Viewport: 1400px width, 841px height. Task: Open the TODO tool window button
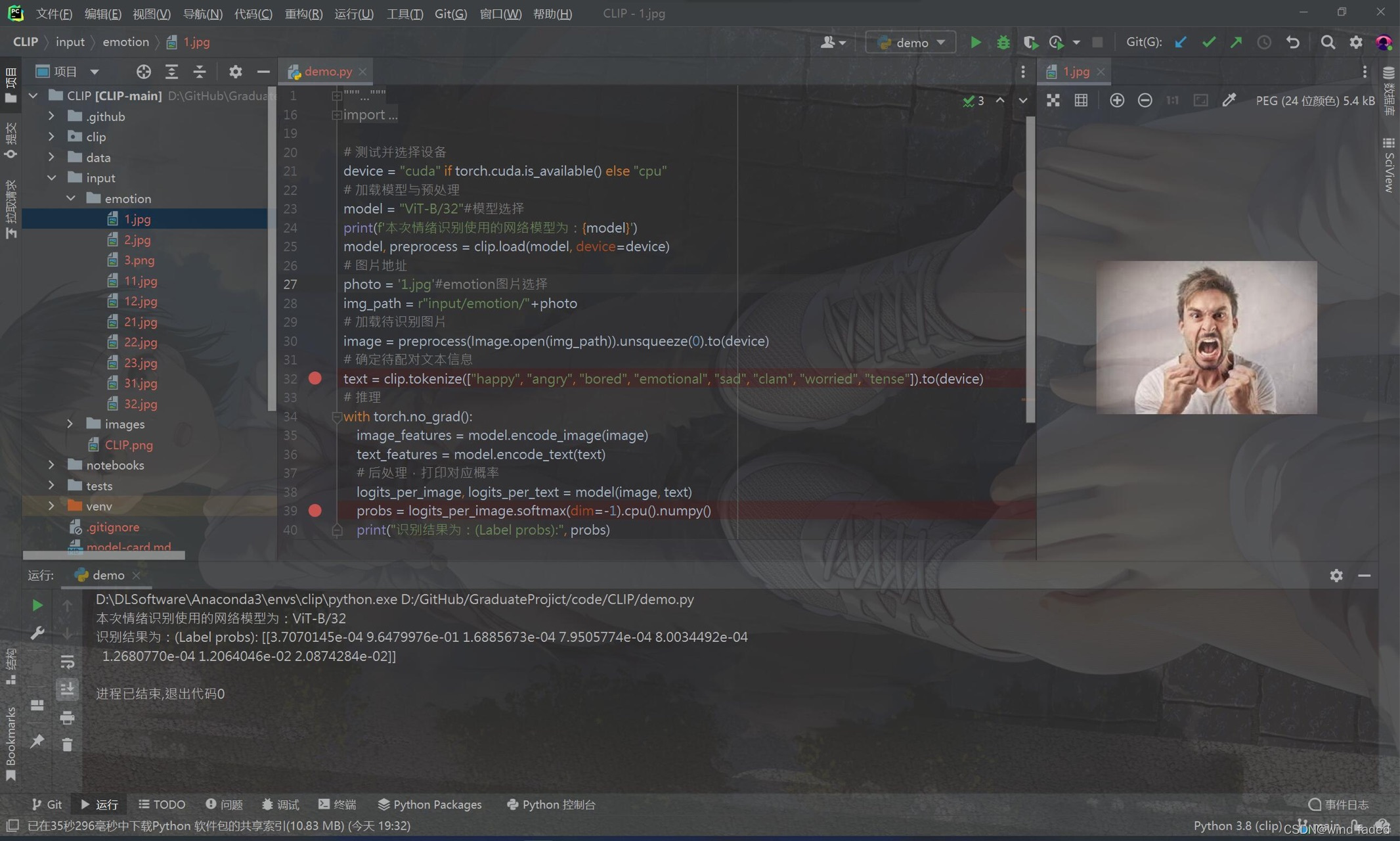point(162,804)
